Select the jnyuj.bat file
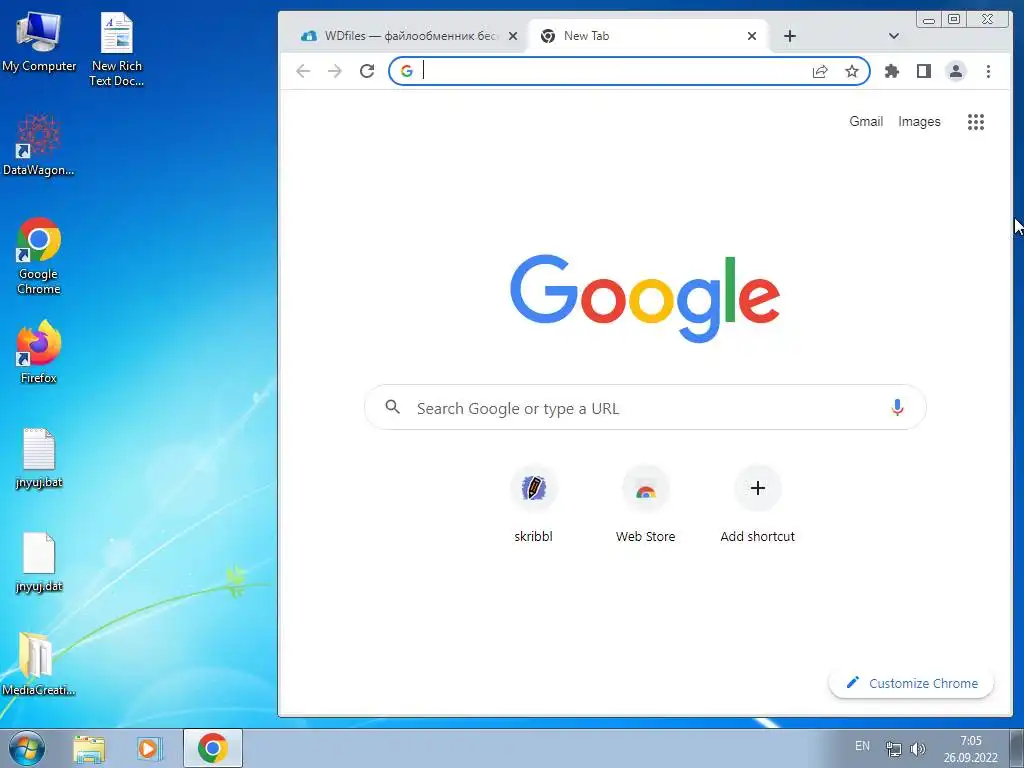Screen dimensions: 1024x768 coord(39,458)
